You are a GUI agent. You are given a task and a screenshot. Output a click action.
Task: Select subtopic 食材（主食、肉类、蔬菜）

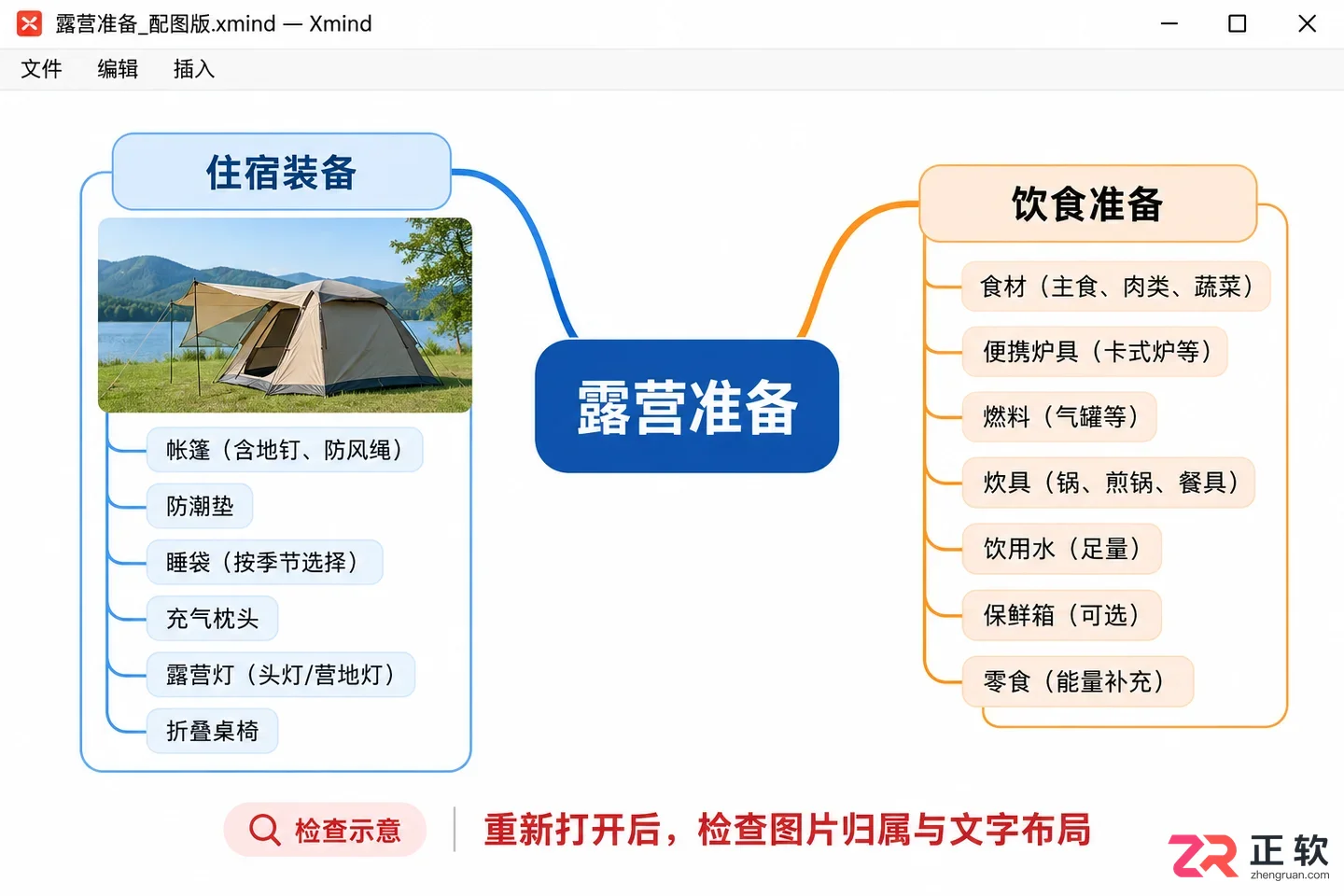click(1116, 287)
